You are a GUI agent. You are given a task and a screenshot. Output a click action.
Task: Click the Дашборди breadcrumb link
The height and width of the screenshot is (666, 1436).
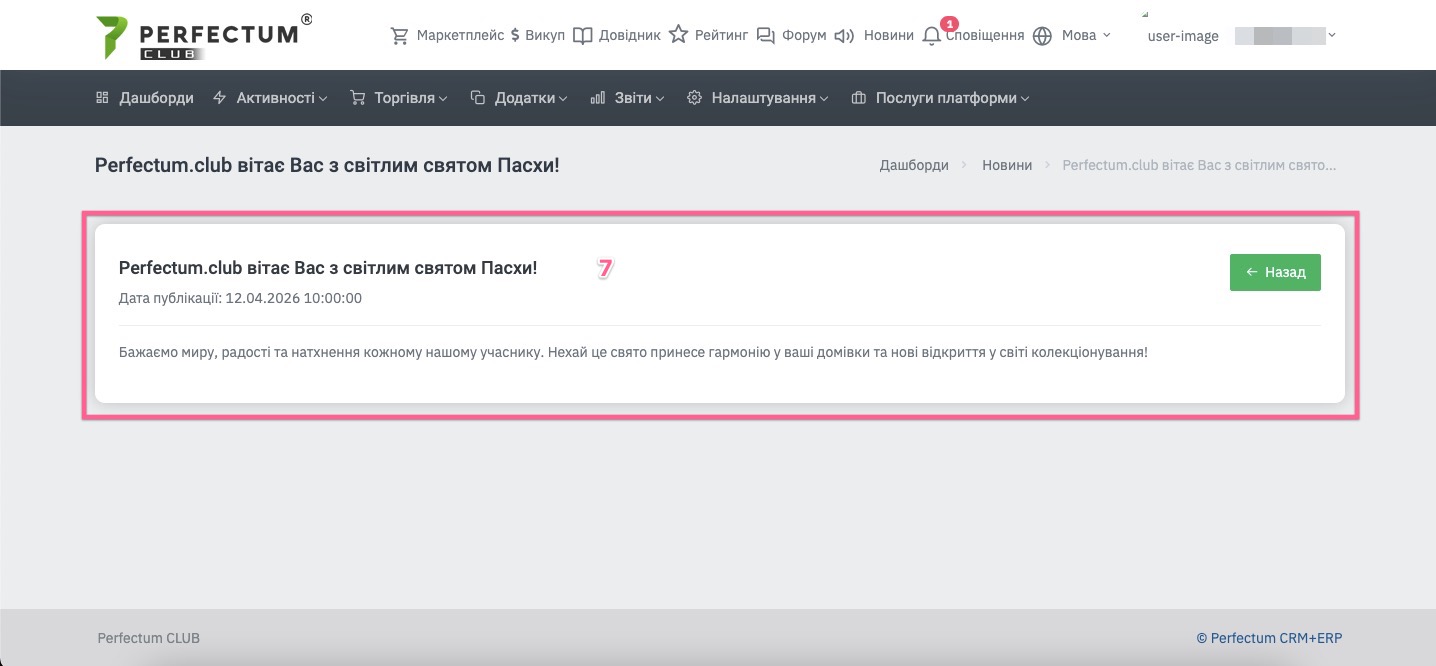tap(914, 165)
